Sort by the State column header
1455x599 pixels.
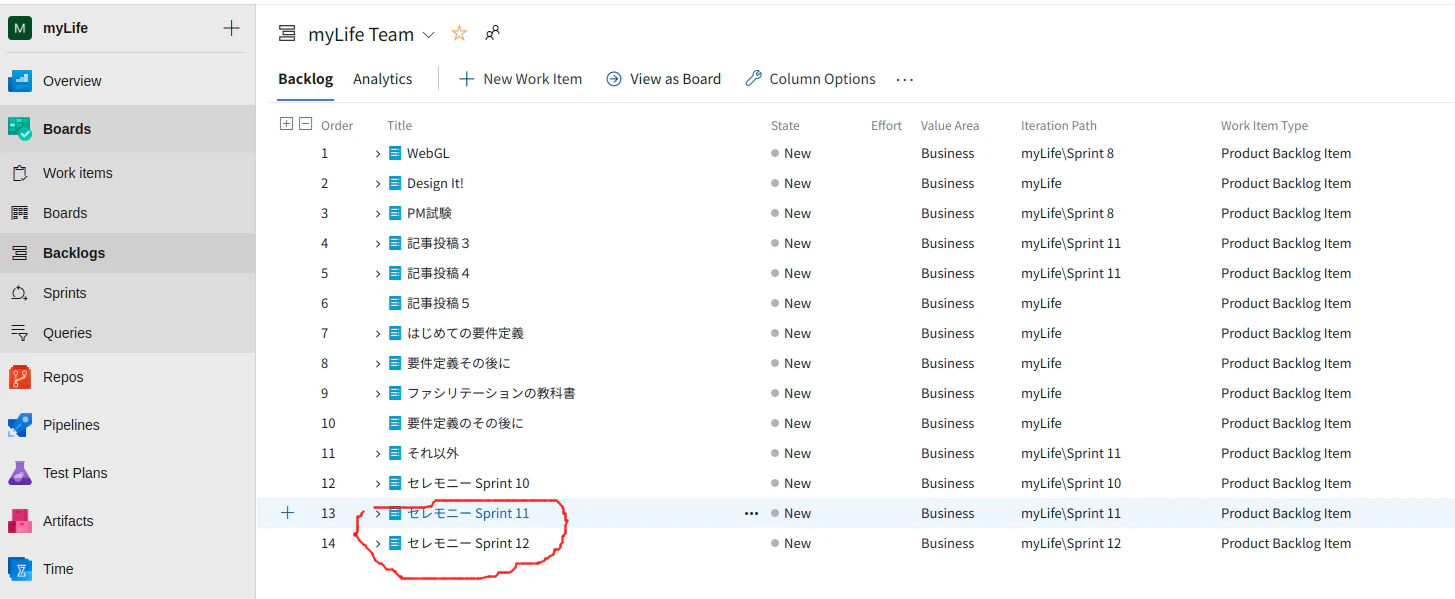pyautogui.click(x=785, y=126)
